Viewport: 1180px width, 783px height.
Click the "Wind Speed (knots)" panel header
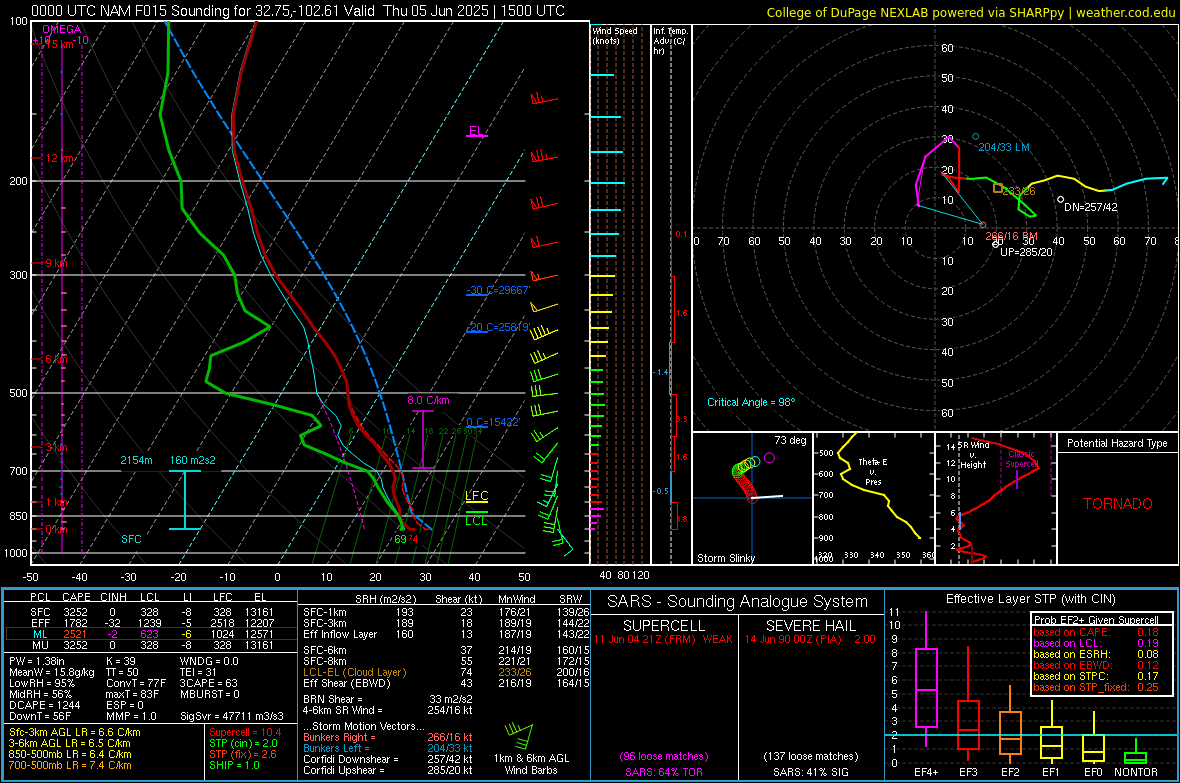coord(615,35)
